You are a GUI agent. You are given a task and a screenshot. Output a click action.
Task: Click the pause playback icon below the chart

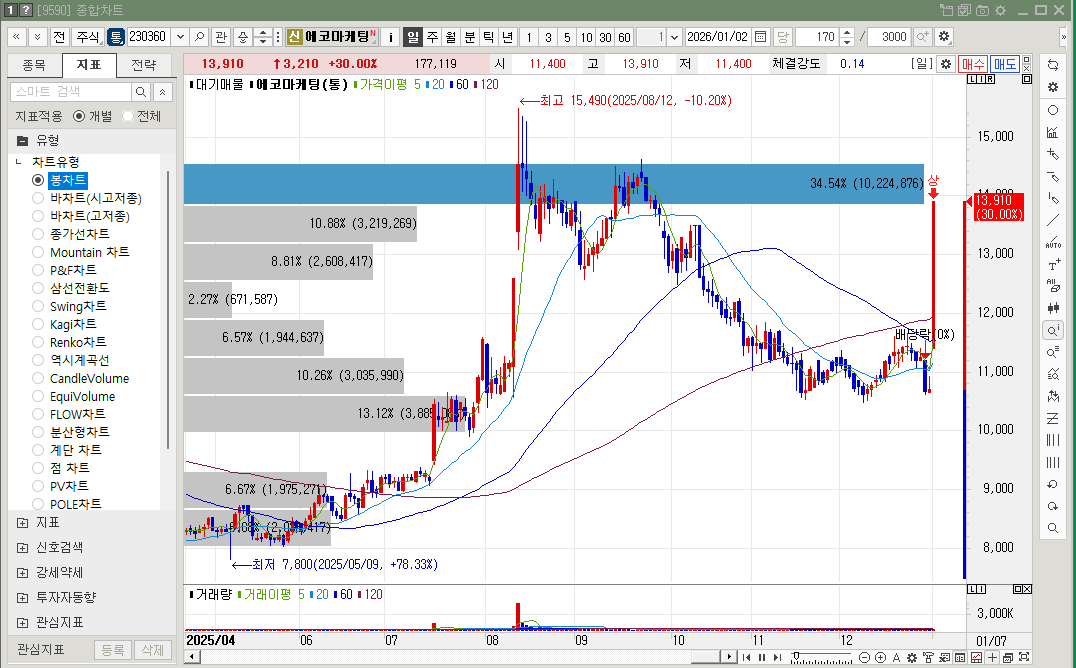click(x=761, y=658)
